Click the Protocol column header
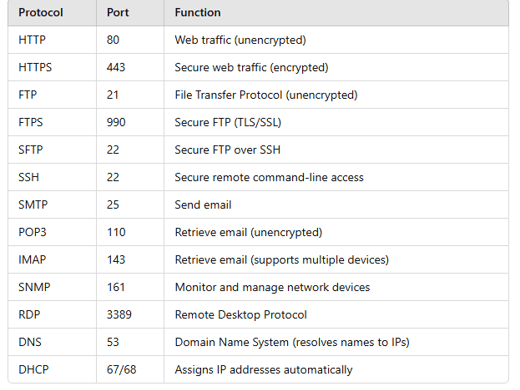 coord(41,13)
